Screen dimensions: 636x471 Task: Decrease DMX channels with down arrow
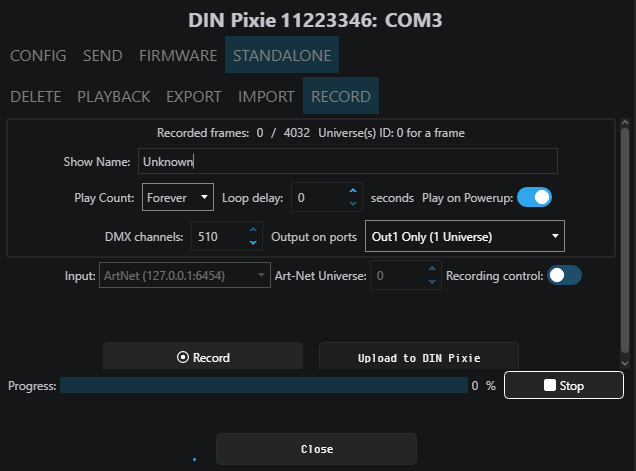[253, 243]
